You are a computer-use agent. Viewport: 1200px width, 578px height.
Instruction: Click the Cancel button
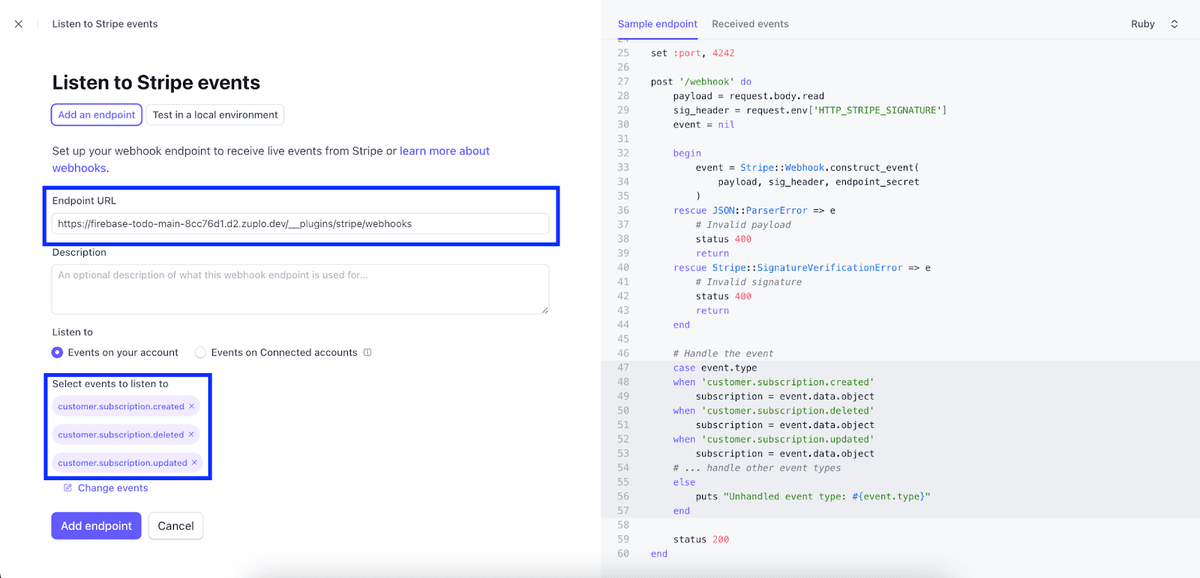coord(175,525)
